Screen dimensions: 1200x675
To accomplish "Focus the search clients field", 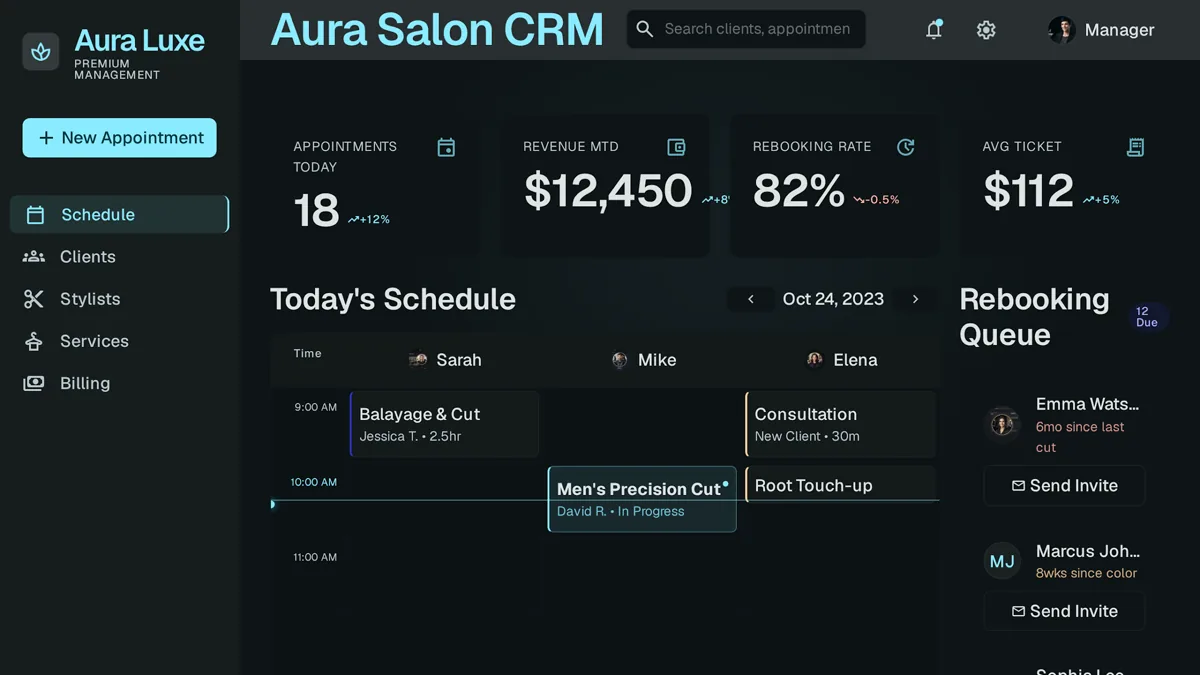I will (x=746, y=29).
